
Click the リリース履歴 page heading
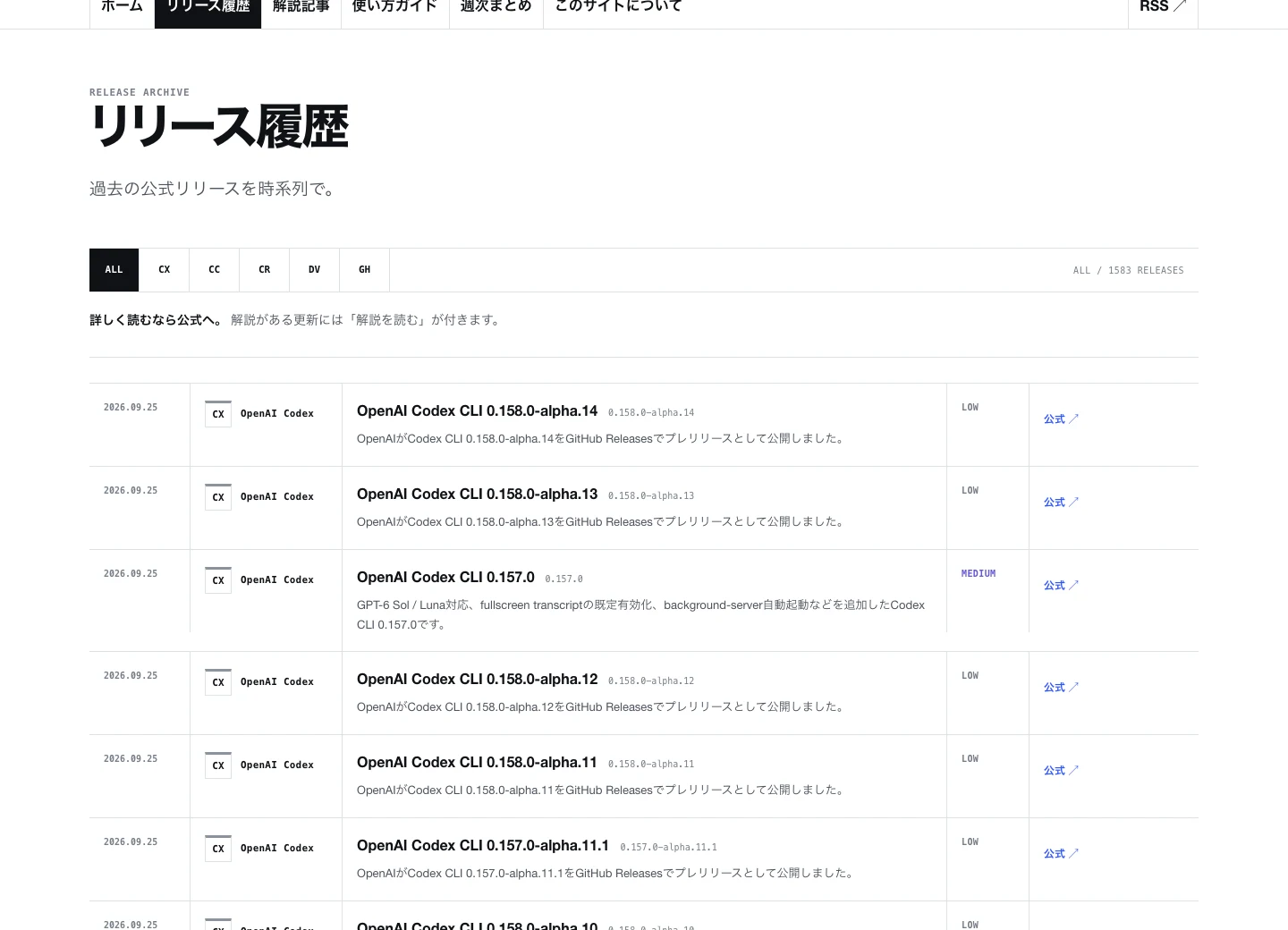pyautogui.click(x=219, y=126)
